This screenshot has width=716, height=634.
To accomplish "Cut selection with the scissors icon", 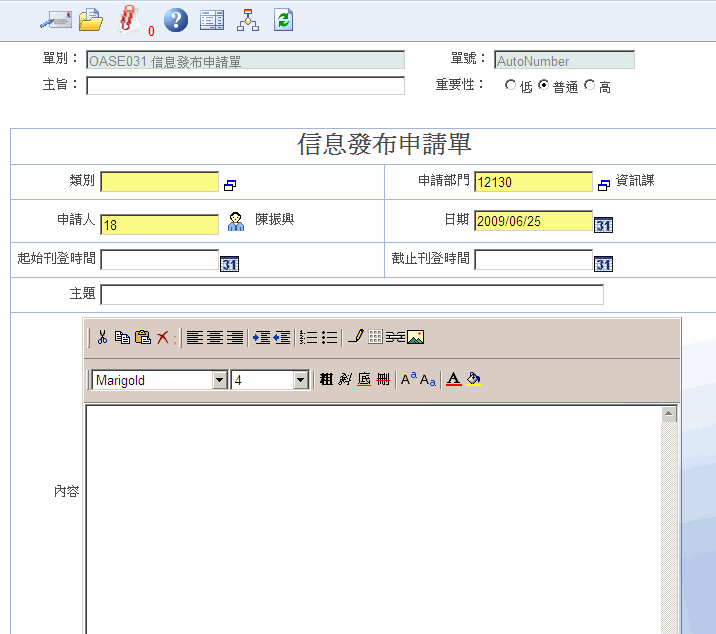I will coord(102,338).
